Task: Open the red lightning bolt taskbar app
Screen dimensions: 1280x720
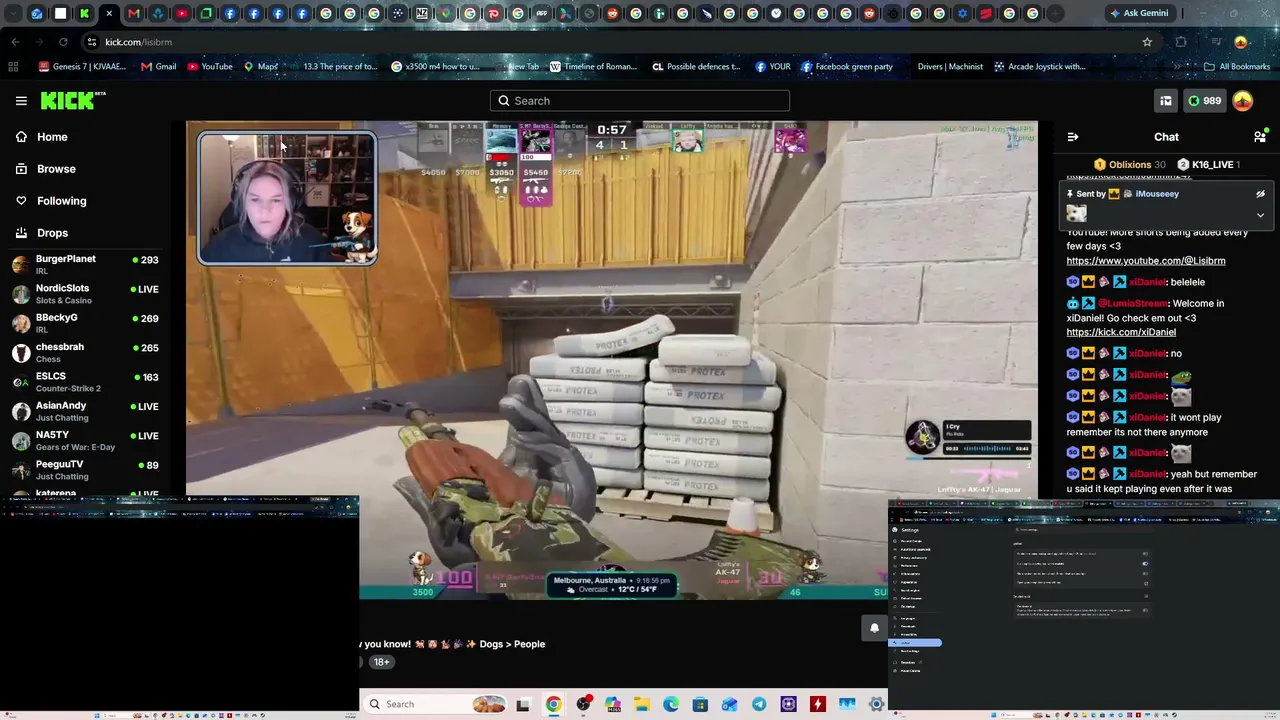Action: pos(818,704)
